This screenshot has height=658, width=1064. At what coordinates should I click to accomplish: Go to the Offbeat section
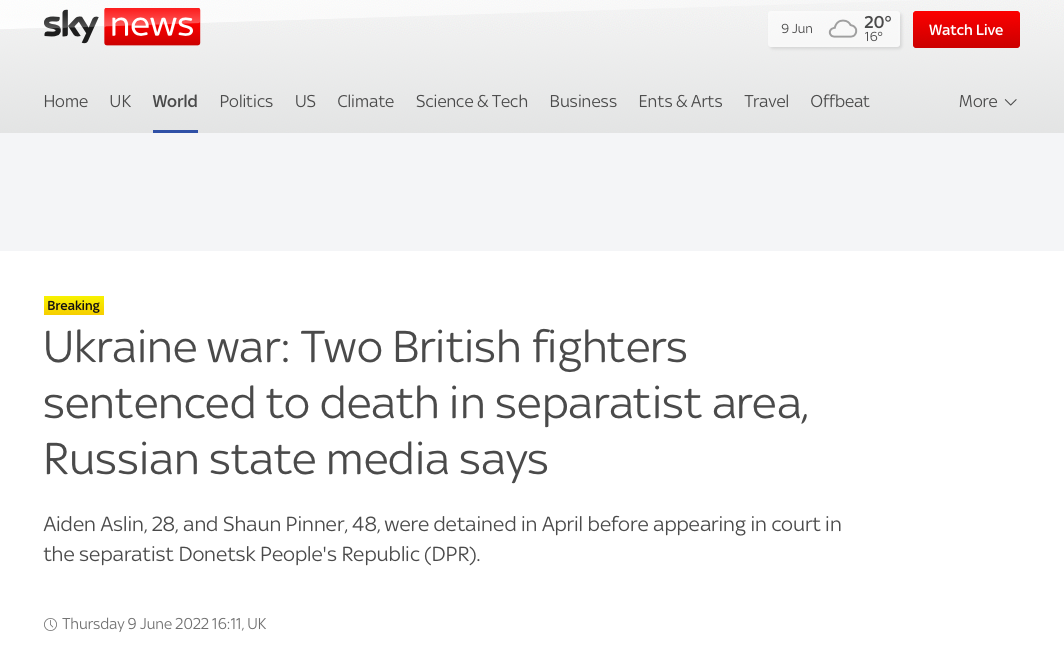pos(839,102)
